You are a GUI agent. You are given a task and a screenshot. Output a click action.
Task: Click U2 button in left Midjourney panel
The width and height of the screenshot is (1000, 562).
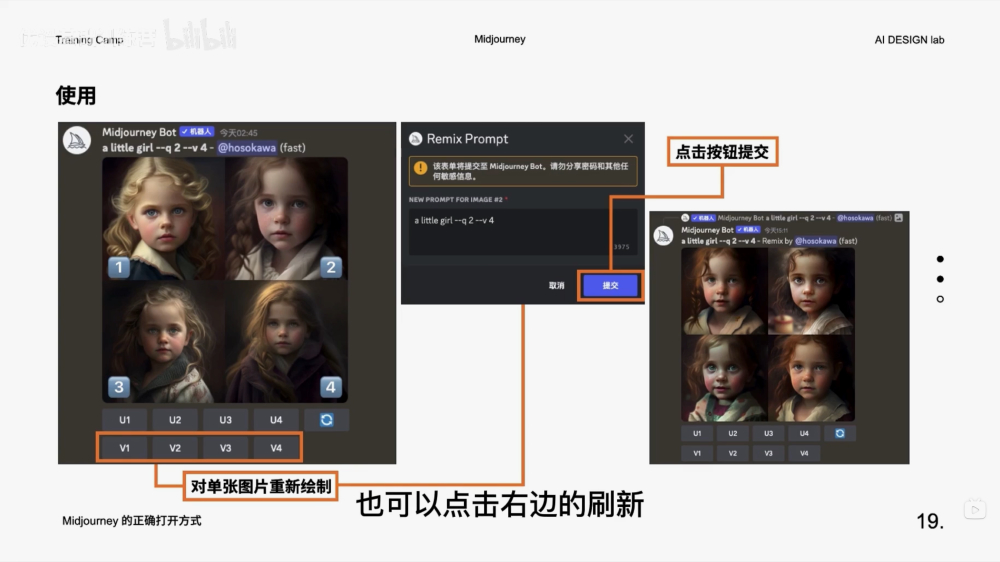click(x=175, y=420)
